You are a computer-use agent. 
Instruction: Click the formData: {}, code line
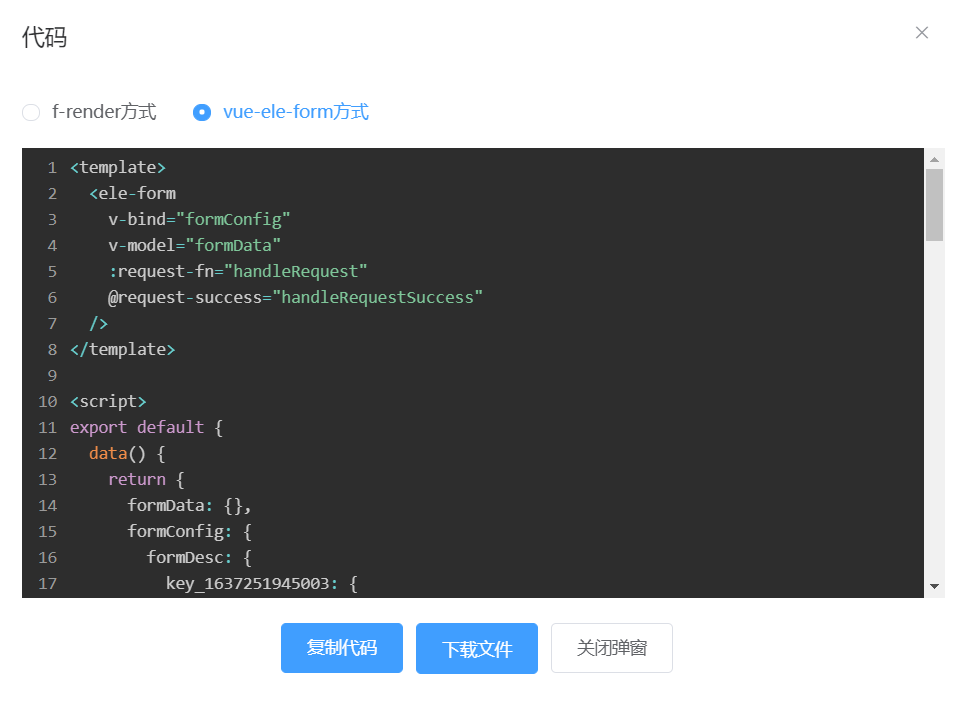point(189,506)
